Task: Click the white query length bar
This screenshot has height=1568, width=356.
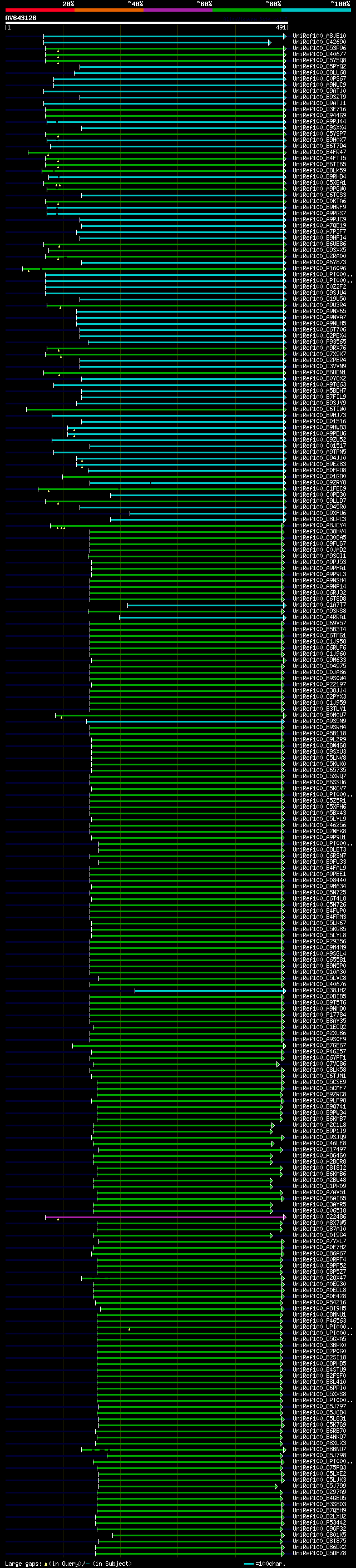Action: 147,23
